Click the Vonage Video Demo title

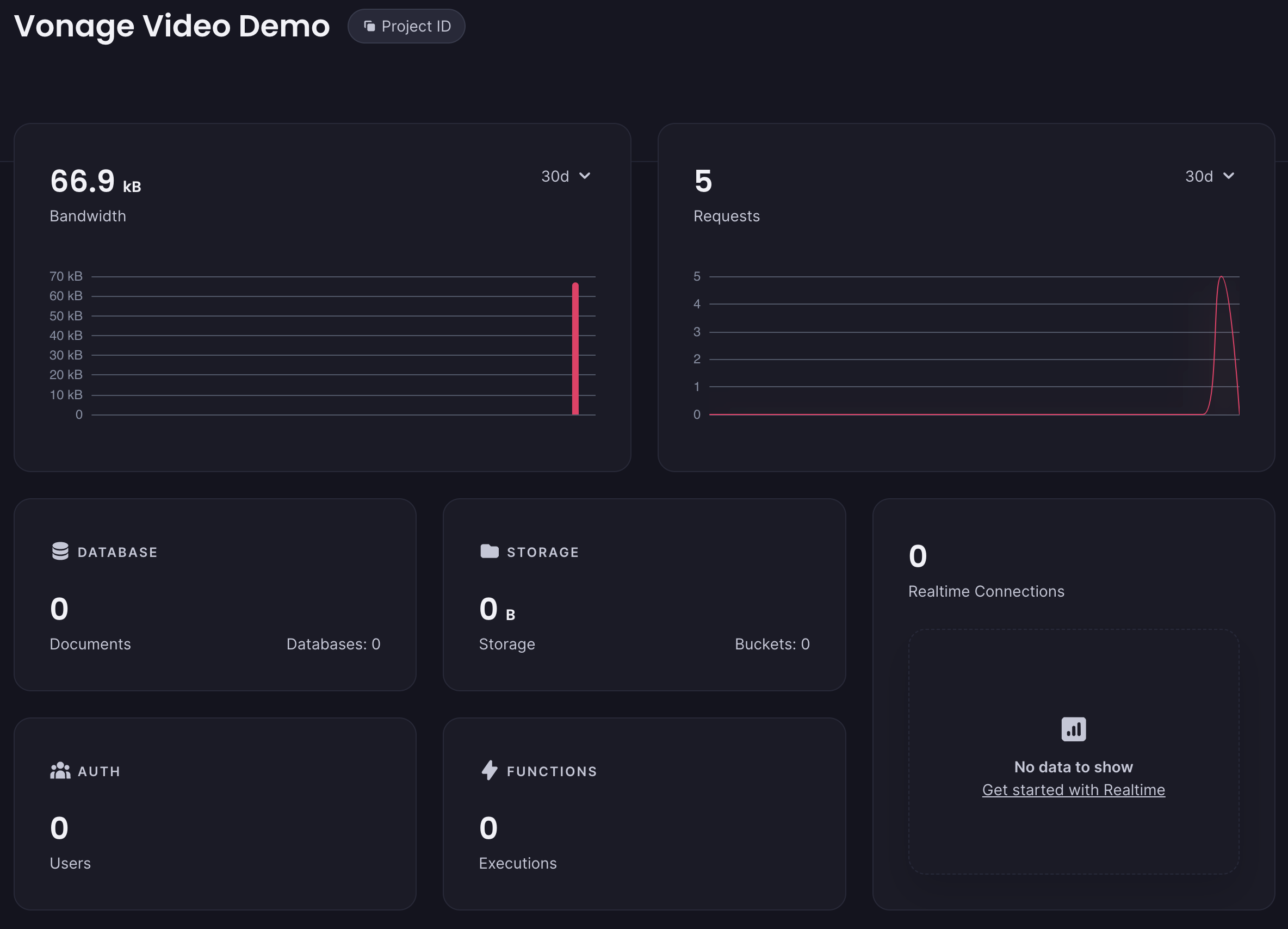(171, 26)
